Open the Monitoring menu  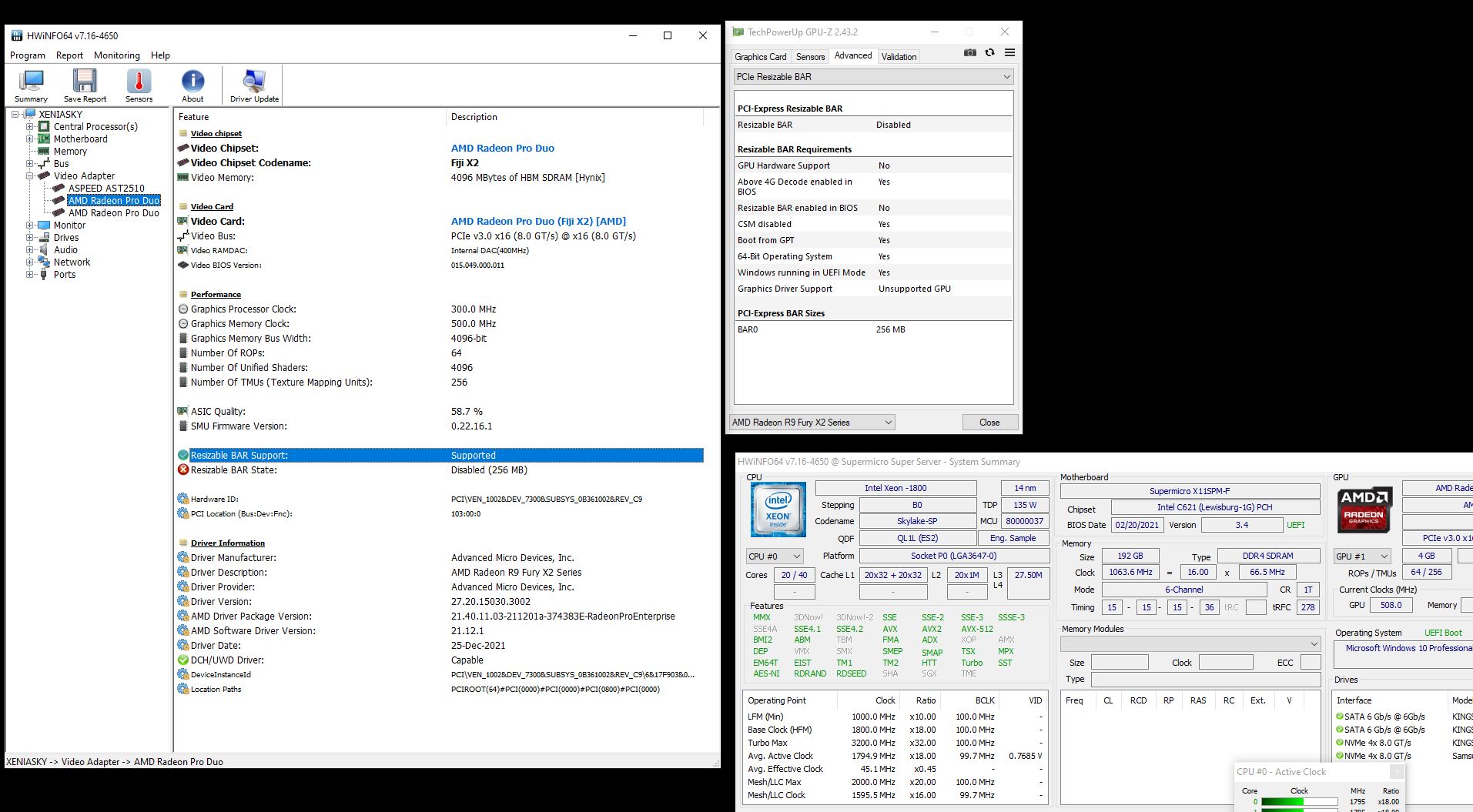(x=117, y=55)
